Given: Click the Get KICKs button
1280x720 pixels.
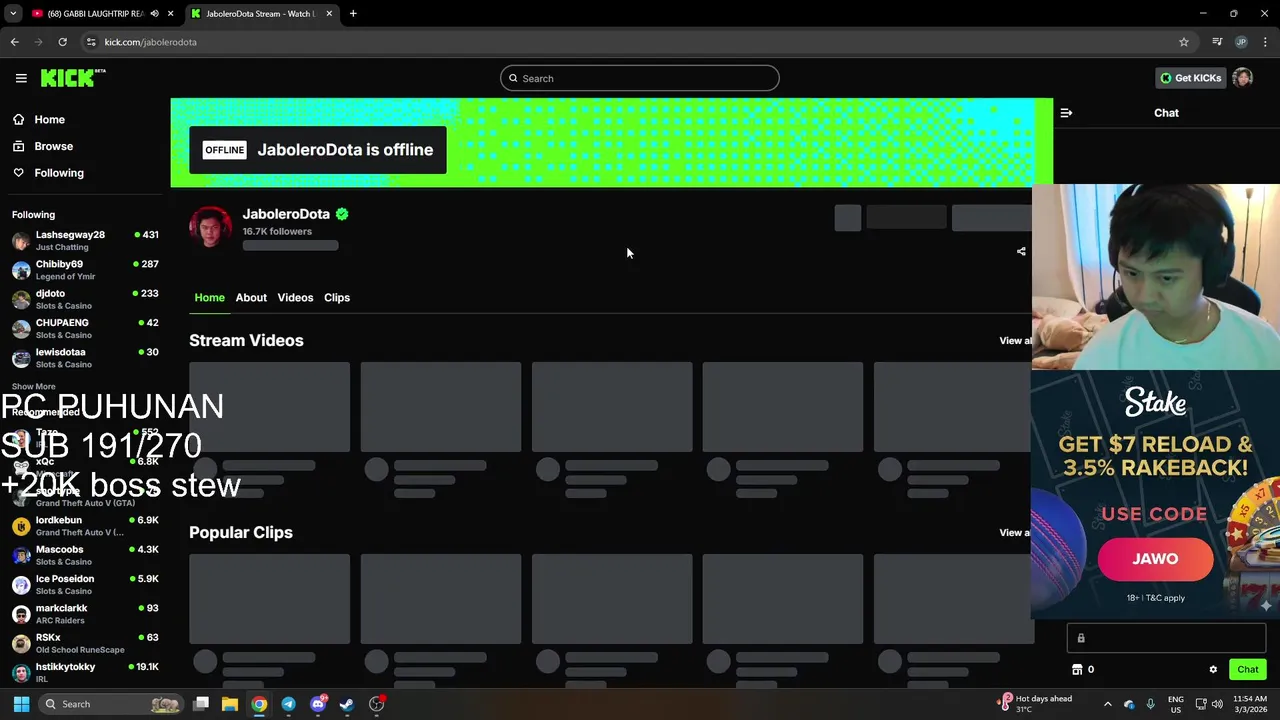Looking at the screenshot, I should coord(1190,78).
